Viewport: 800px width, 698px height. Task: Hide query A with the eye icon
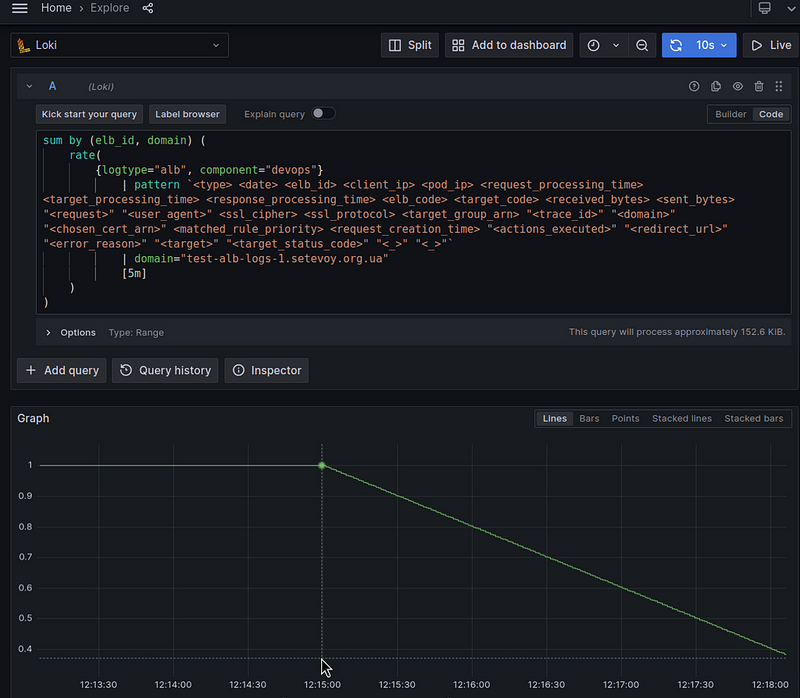738,87
